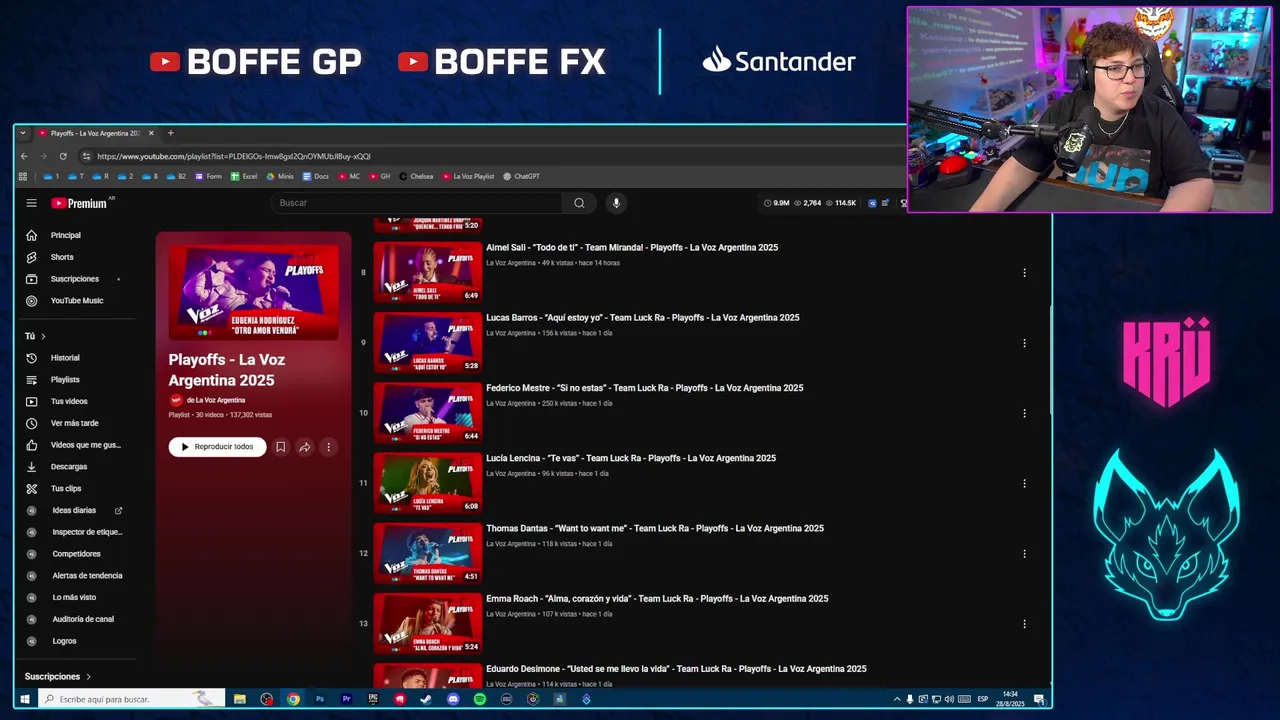Open Emma Roach 'Alma, corazón y vida' thumbnail
1280x720 pixels.
coord(427,623)
